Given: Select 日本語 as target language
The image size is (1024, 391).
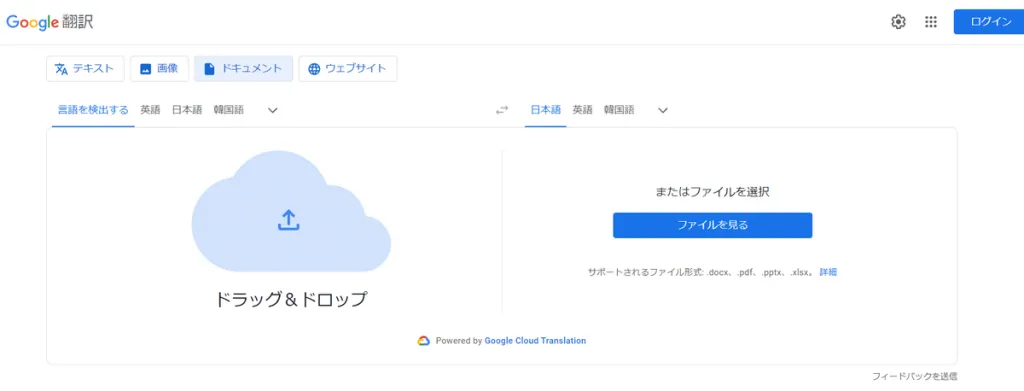Looking at the screenshot, I should [x=545, y=110].
